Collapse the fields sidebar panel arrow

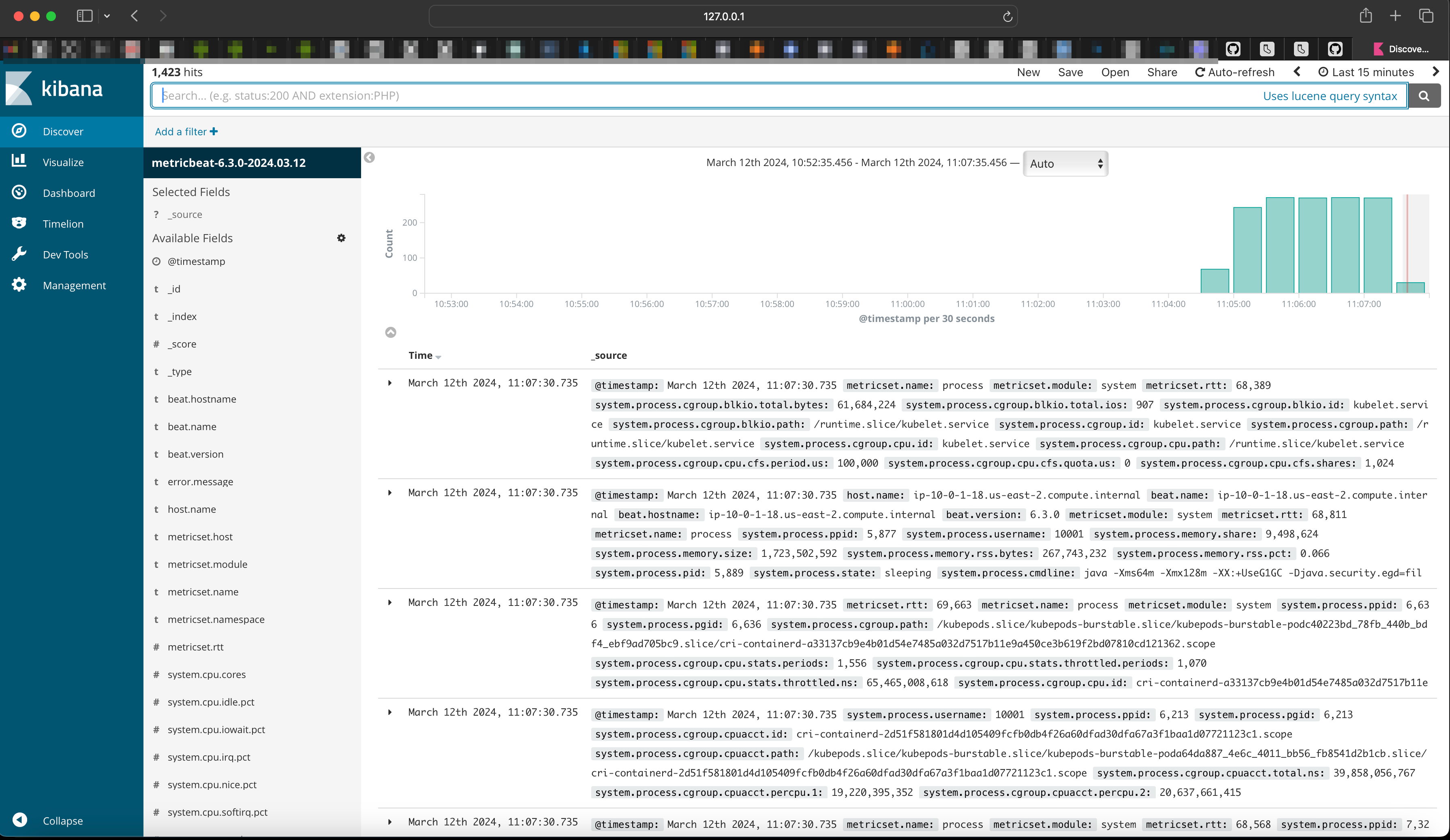370,157
